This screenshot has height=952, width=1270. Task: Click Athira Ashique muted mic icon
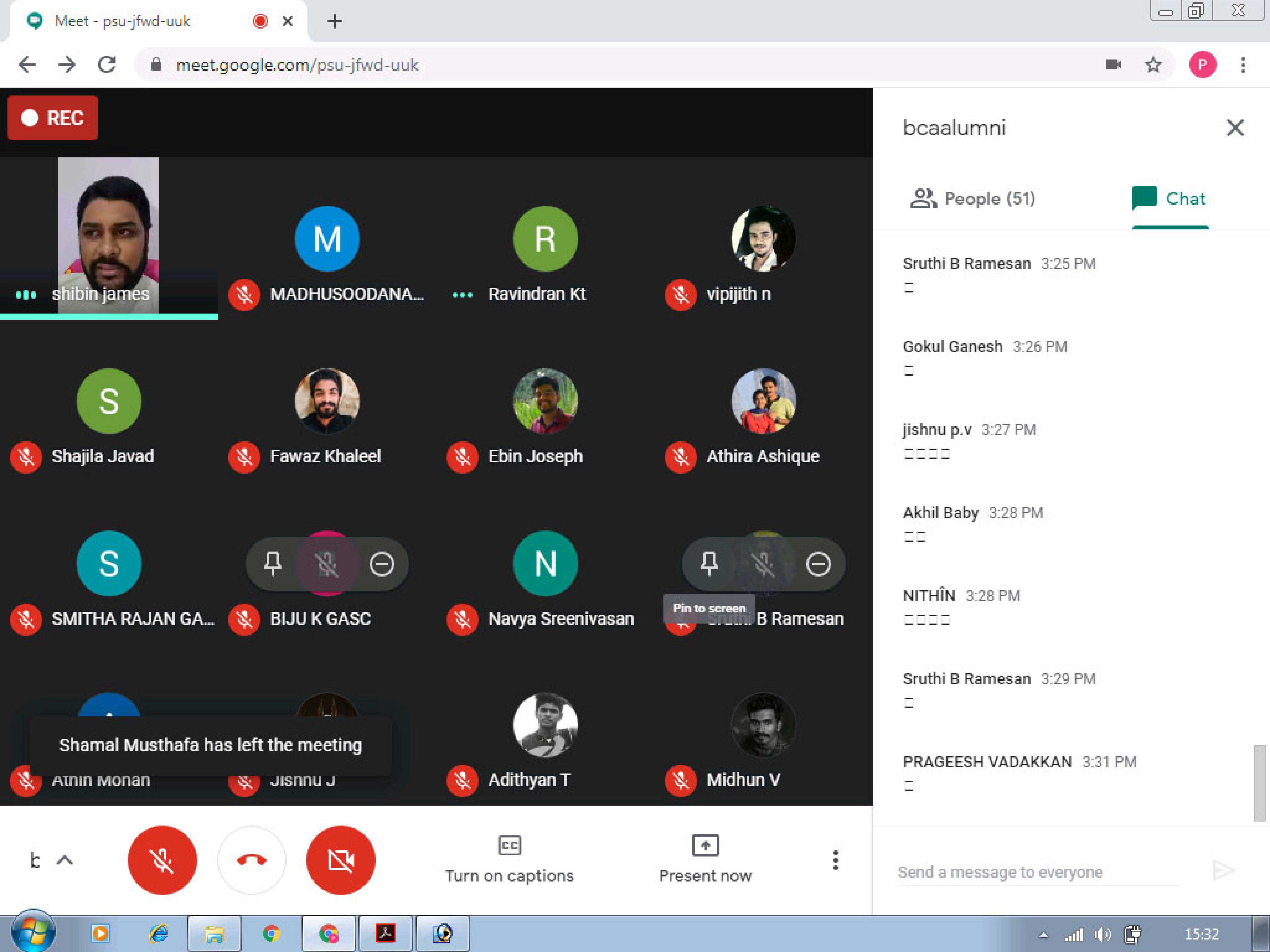tap(681, 457)
